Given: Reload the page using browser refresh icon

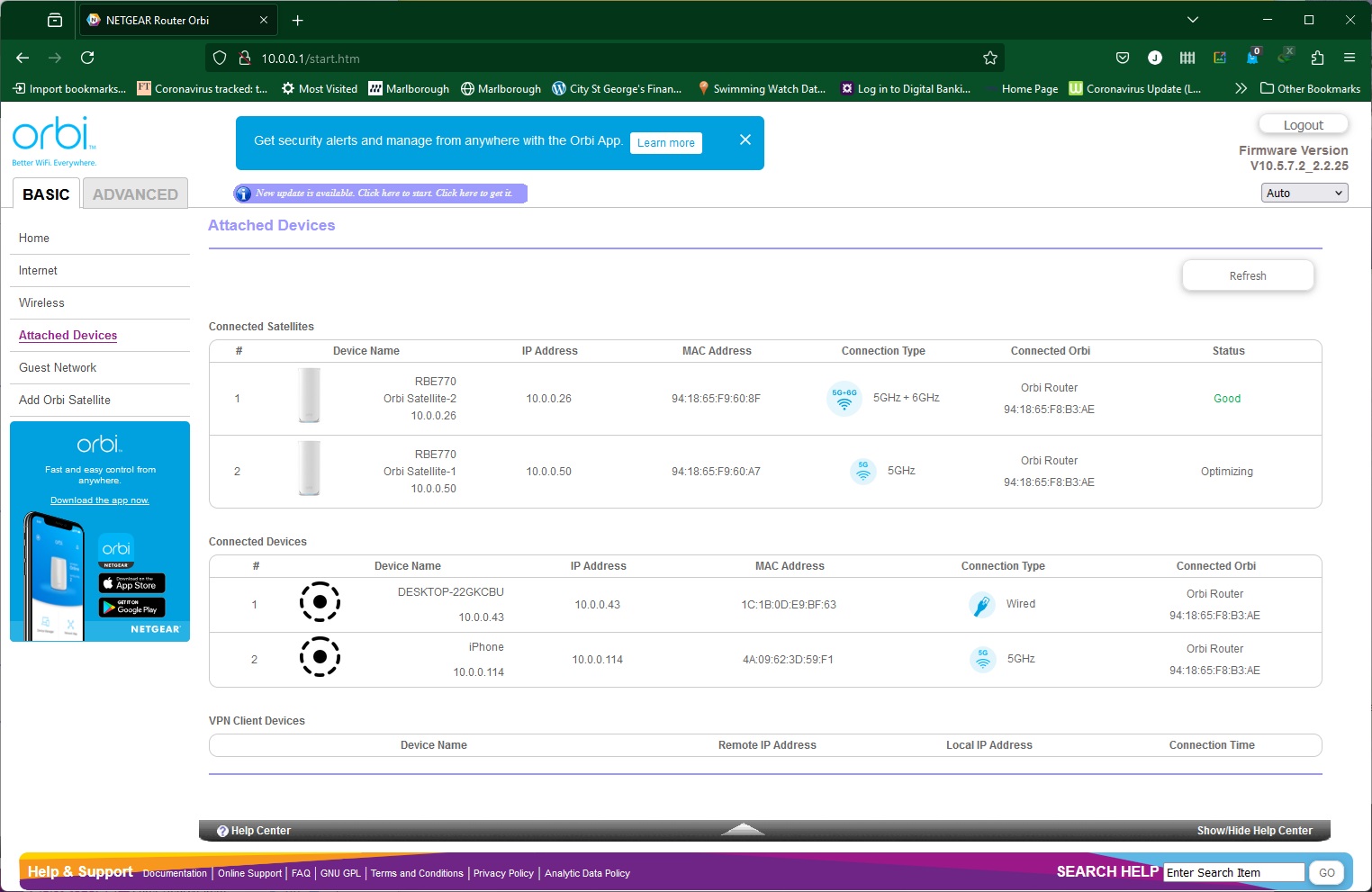Looking at the screenshot, I should 87,59.
